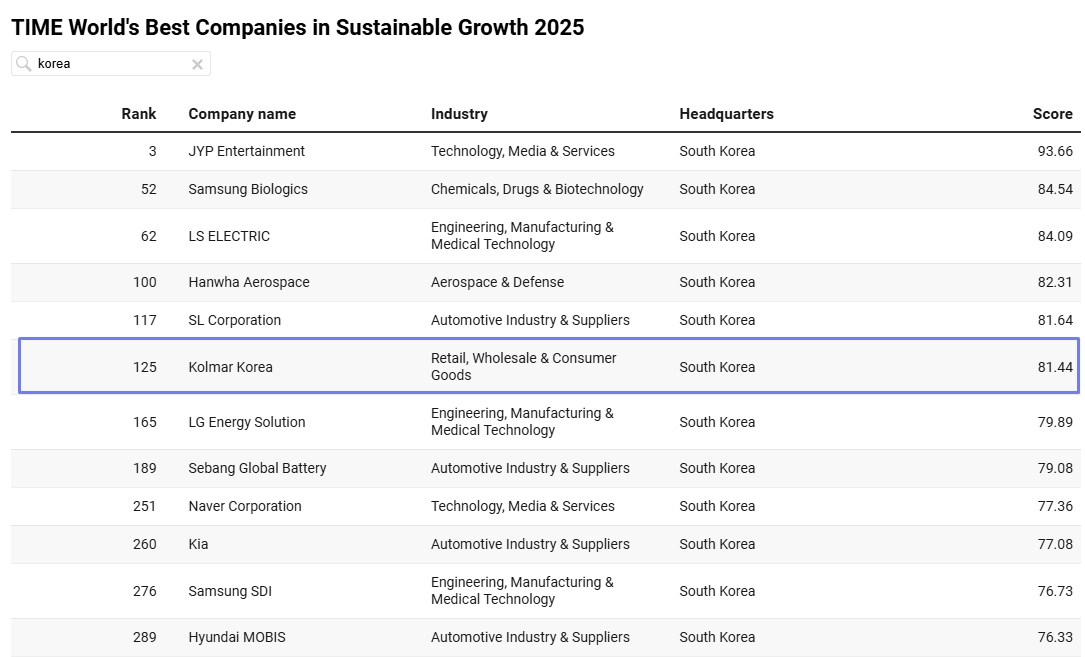
Task: Click score value 82.31
Action: (x=1055, y=282)
